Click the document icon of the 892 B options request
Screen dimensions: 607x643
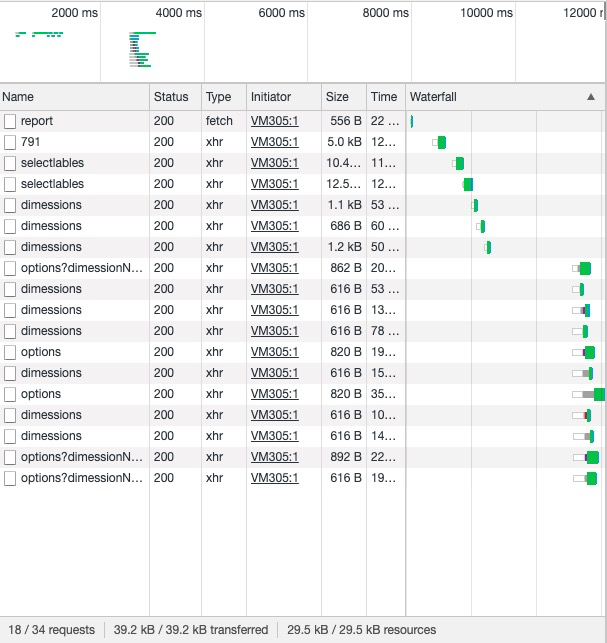(10, 457)
